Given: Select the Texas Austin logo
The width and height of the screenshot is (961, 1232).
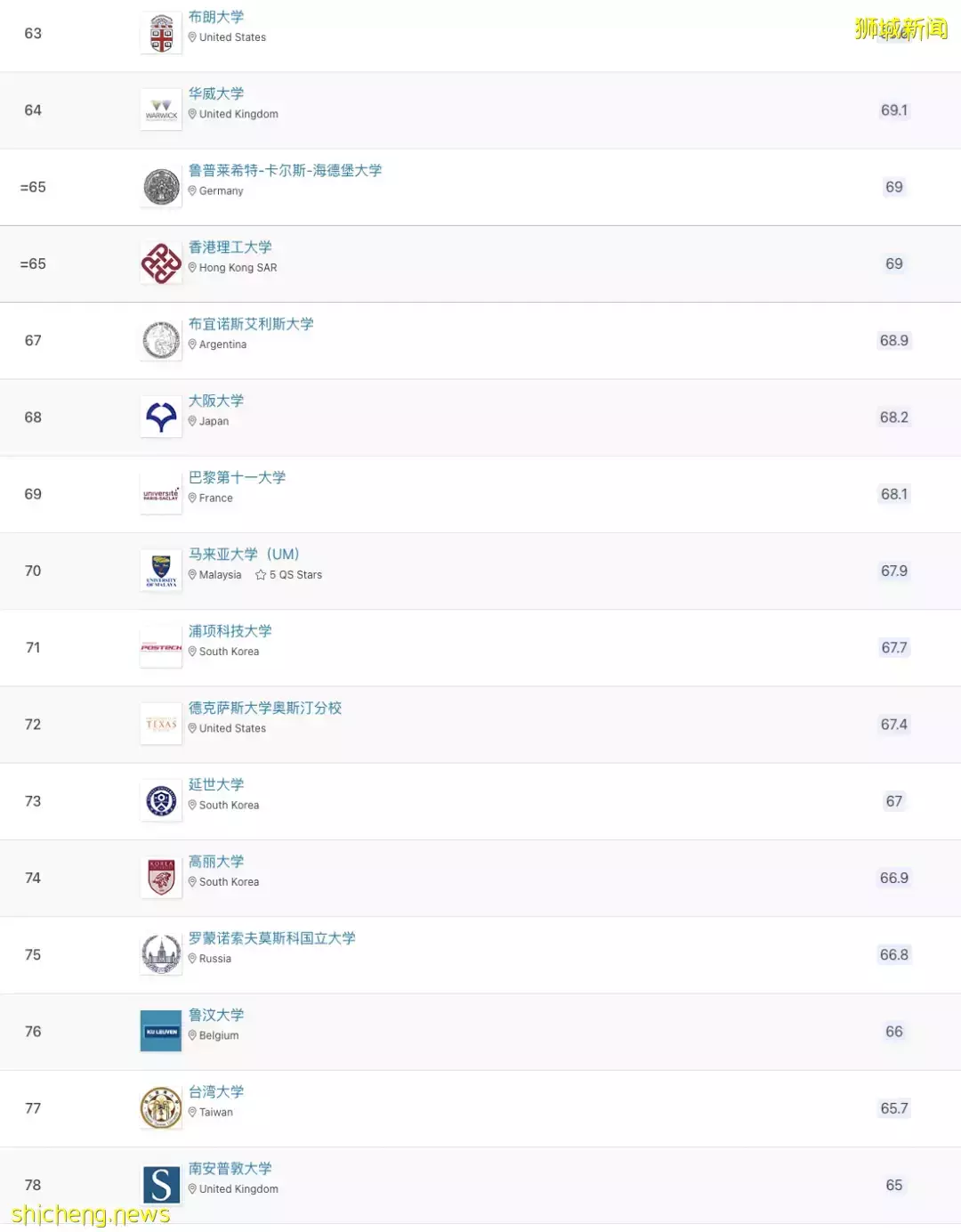Looking at the screenshot, I should (160, 724).
